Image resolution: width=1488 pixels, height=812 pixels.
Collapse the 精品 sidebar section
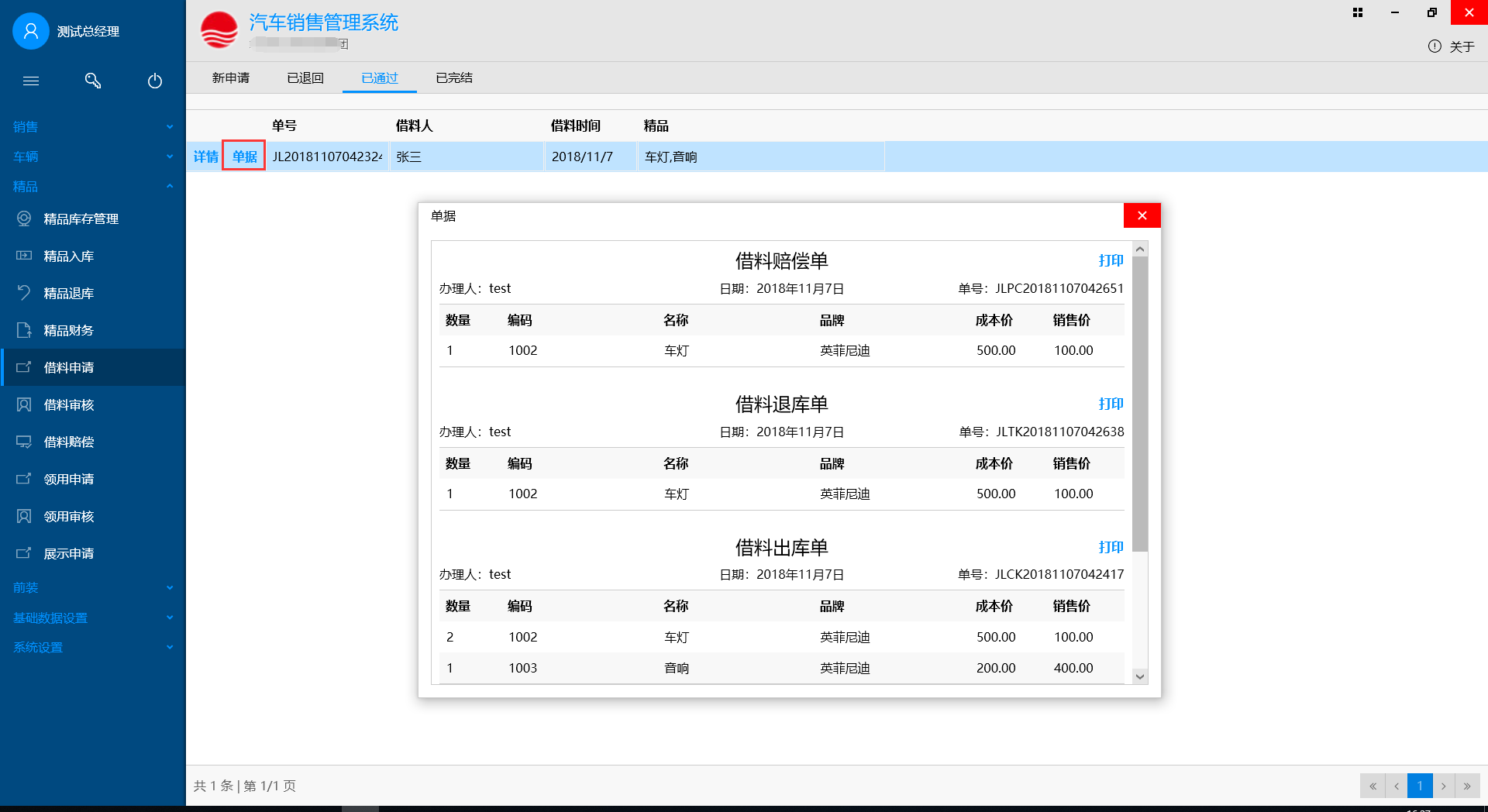[93, 187]
